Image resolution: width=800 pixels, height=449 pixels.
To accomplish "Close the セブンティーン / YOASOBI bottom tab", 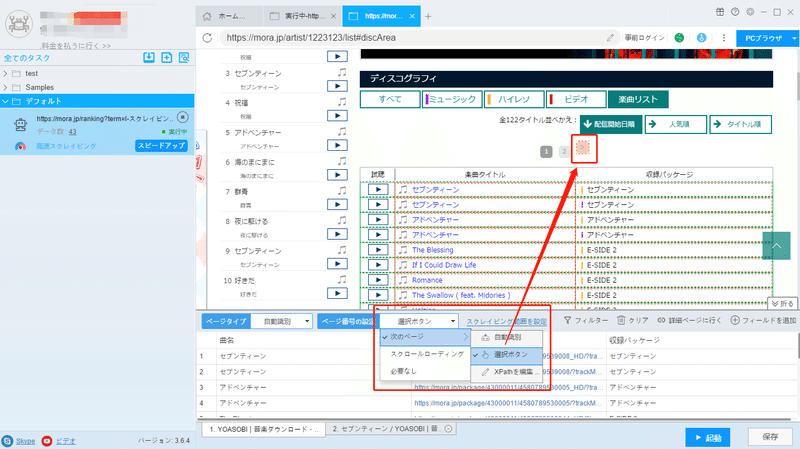I will point(448,429).
